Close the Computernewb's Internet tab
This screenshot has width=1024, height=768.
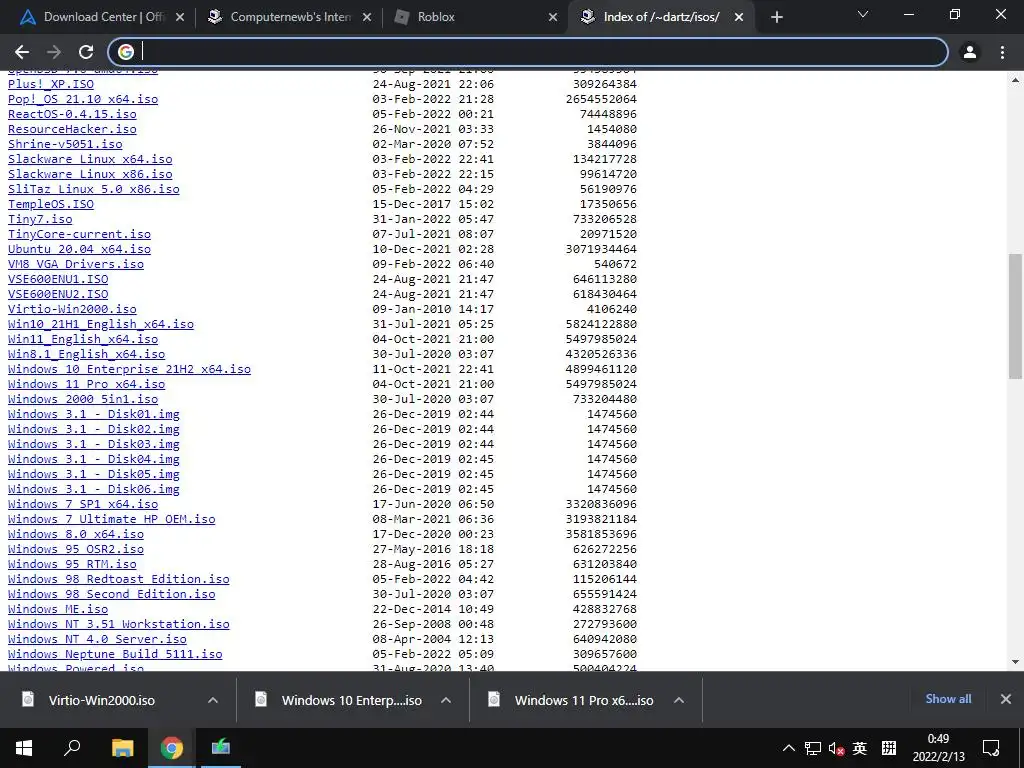(367, 17)
